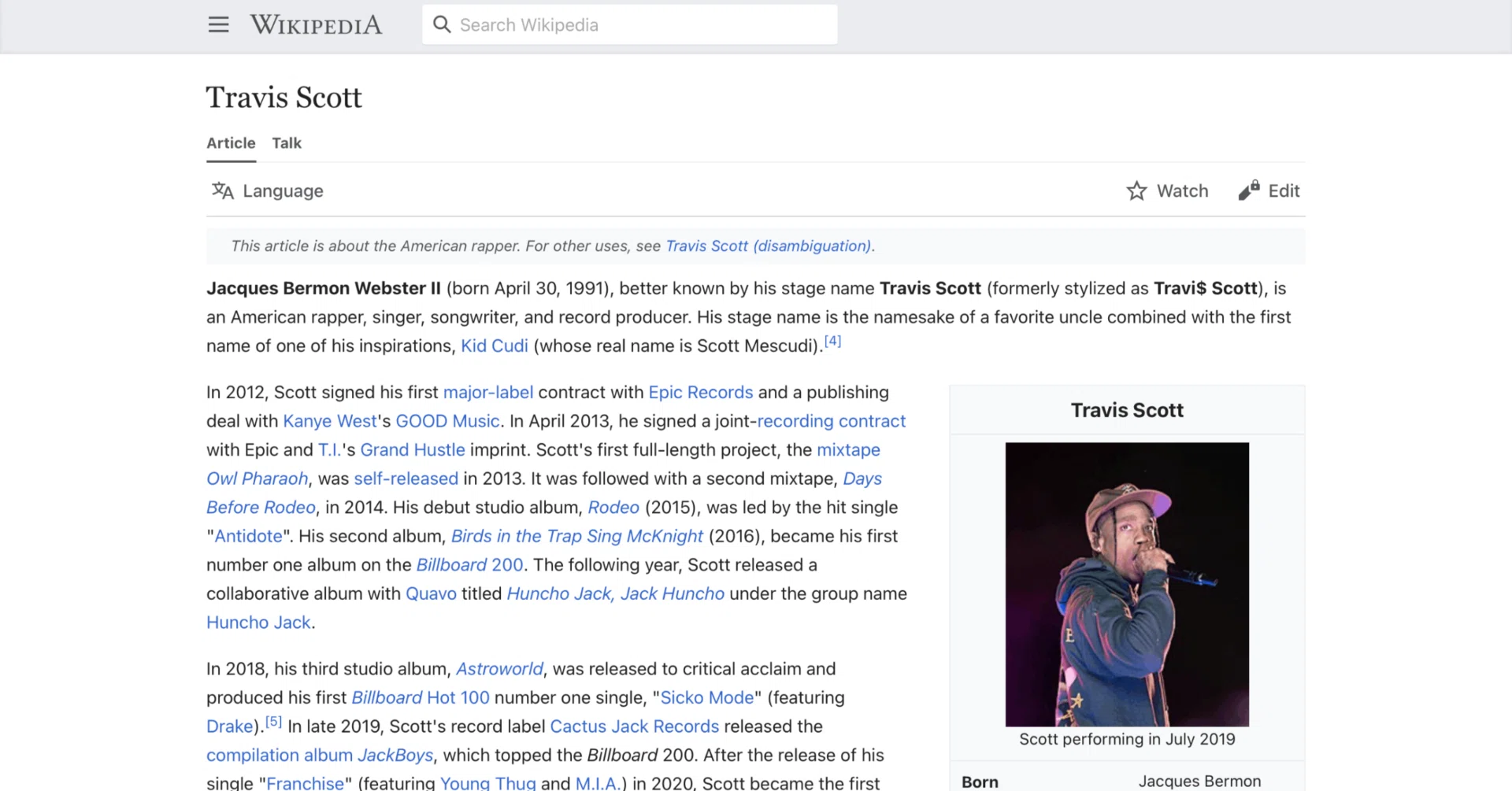Viewport: 1512px width, 791px height.
Task: Open the Owl Pharaoh link
Action: tap(257, 479)
